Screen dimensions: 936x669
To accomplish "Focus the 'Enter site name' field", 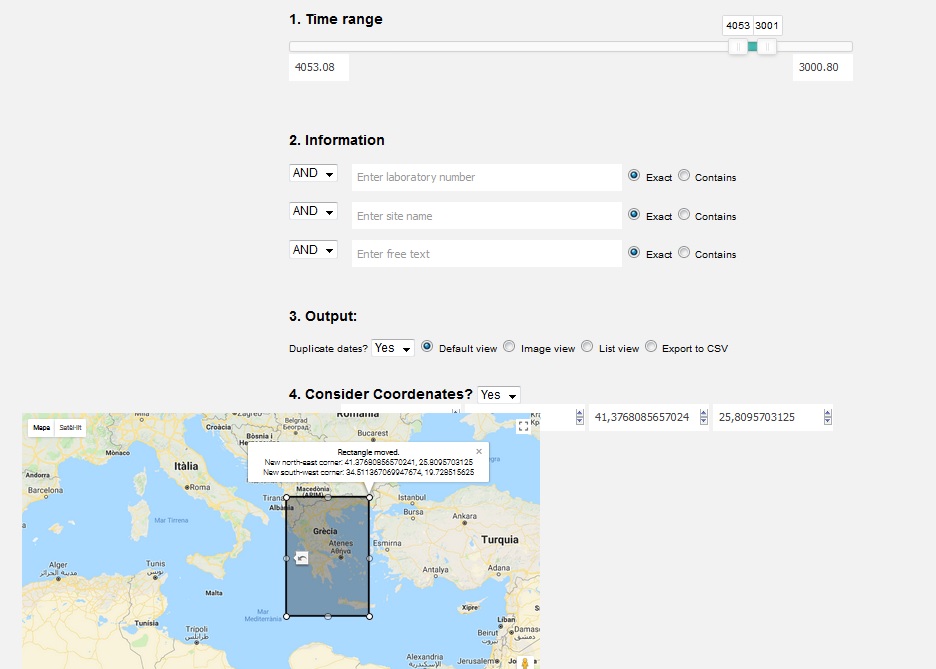I will click(x=487, y=216).
